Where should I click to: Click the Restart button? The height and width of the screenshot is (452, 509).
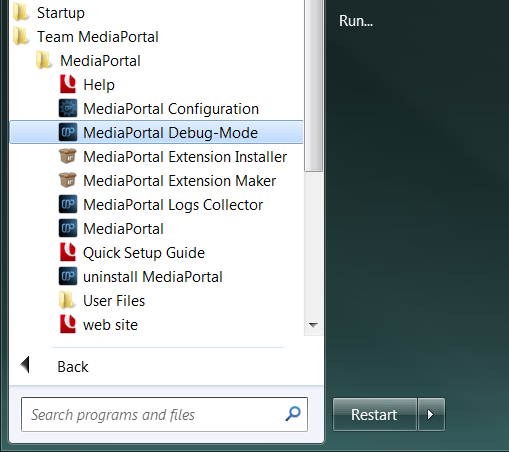click(x=375, y=415)
